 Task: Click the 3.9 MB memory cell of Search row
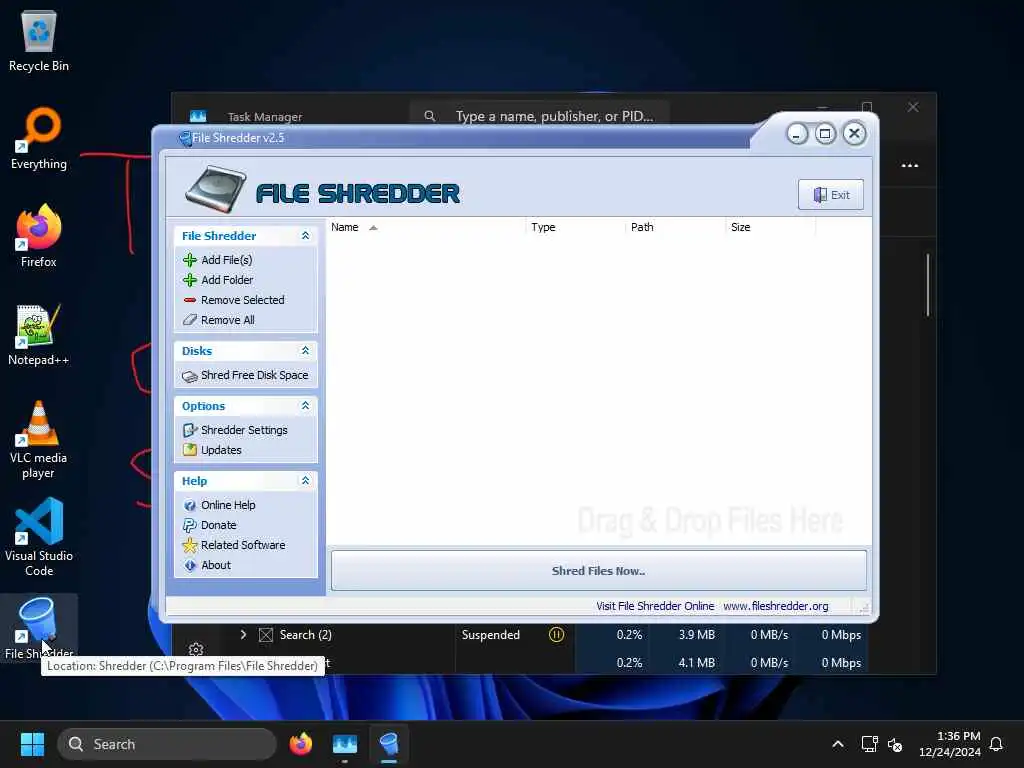696,635
